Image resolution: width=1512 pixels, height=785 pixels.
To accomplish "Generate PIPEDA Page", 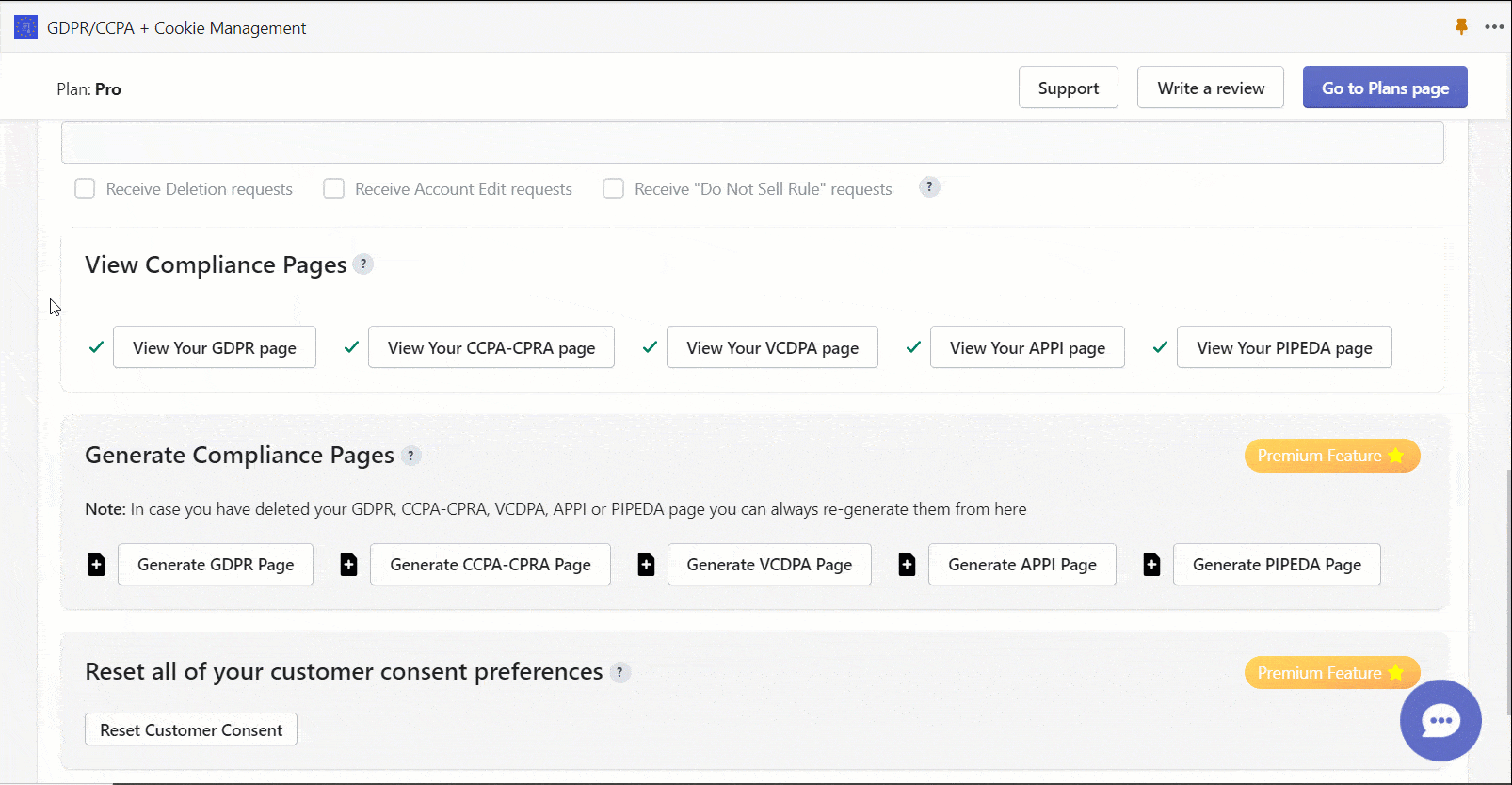I will click(x=1277, y=565).
